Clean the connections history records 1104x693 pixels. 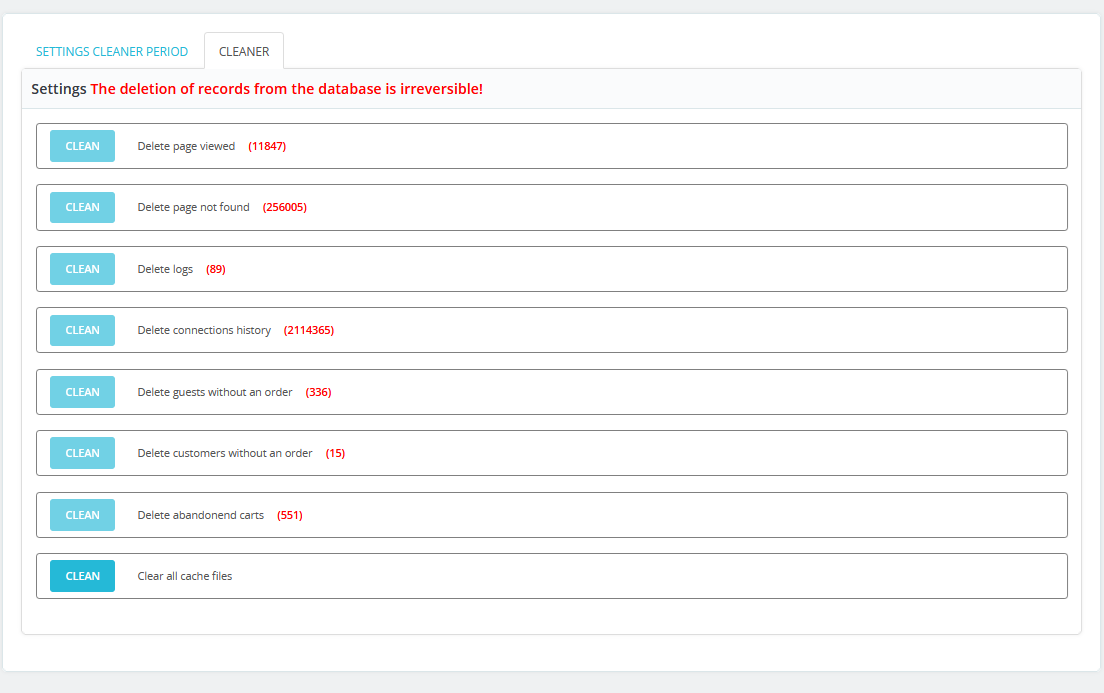tap(82, 330)
